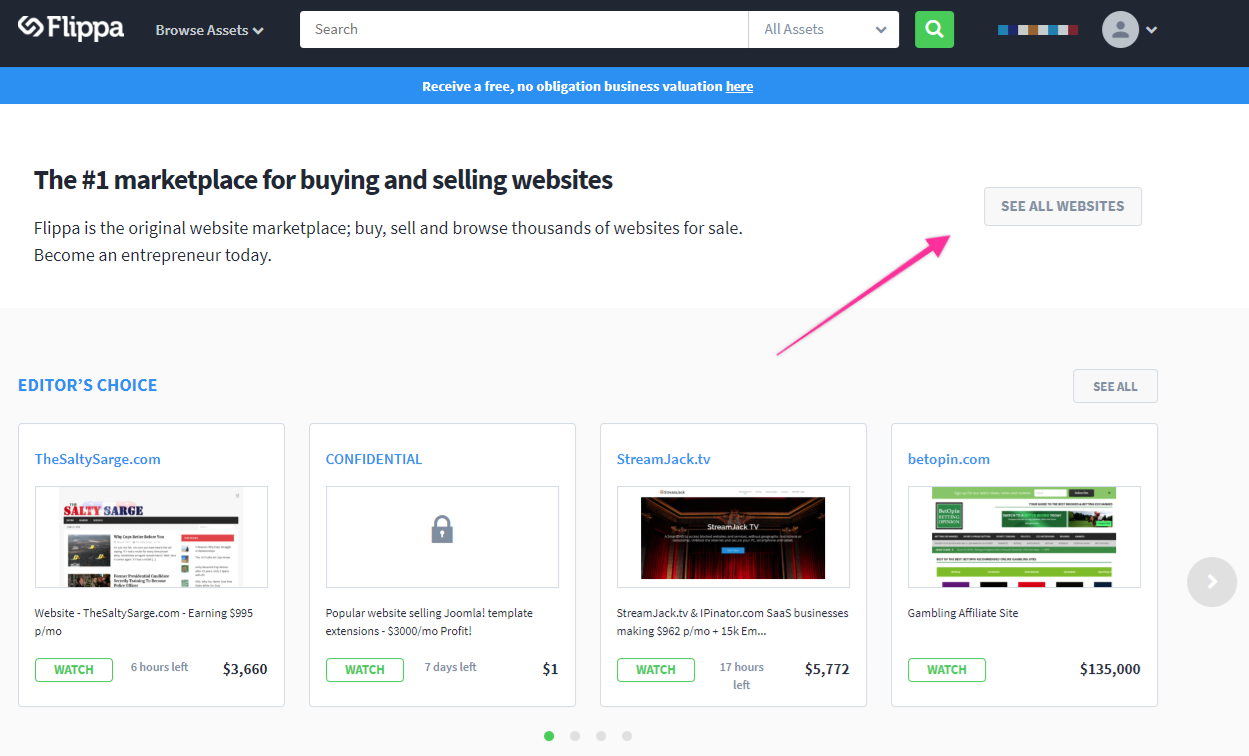Watch the StreamJack.tv listing
1249x756 pixels.
pyautogui.click(x=656, y=670)
